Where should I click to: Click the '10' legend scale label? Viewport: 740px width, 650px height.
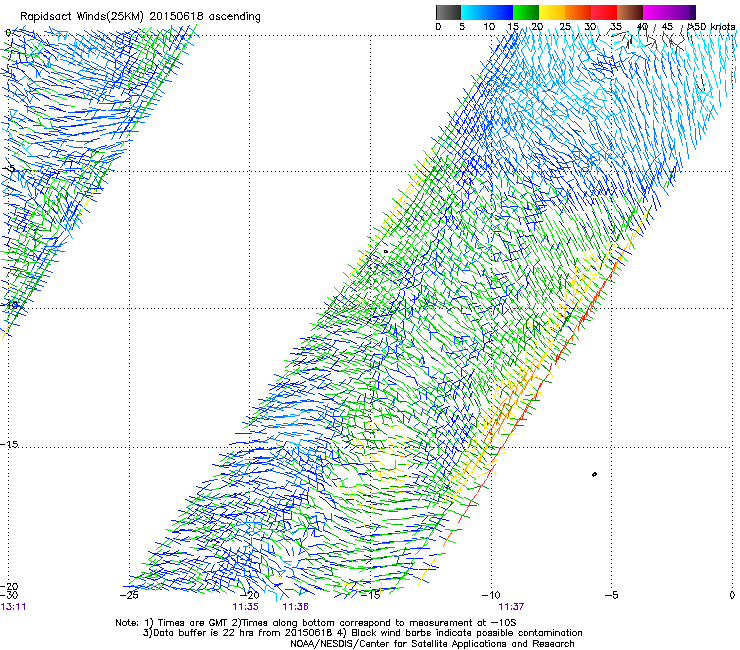point(489,27)
